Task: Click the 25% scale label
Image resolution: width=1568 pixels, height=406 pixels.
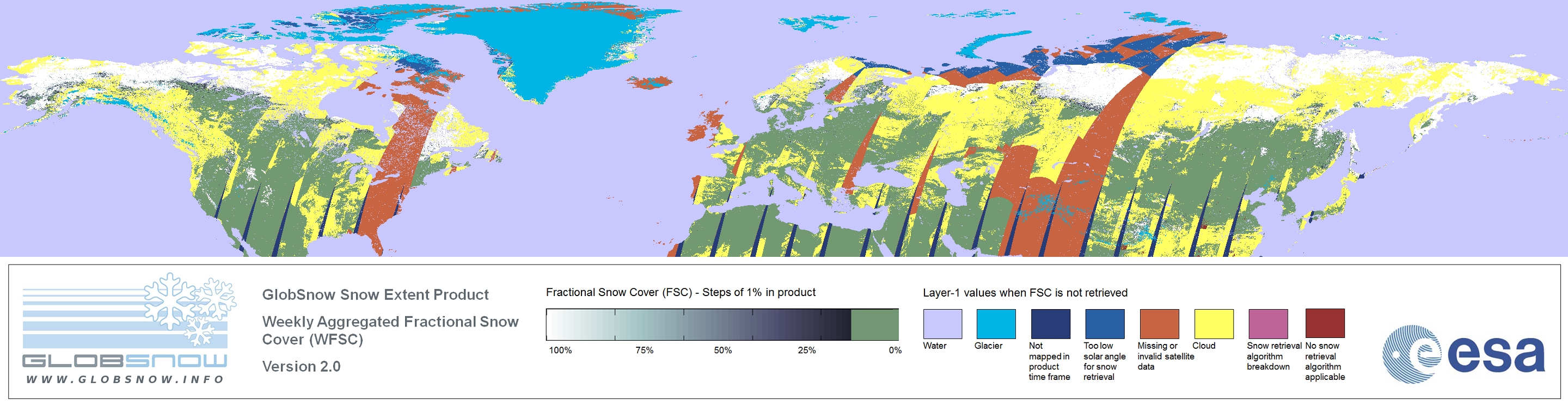Action: 807,350
